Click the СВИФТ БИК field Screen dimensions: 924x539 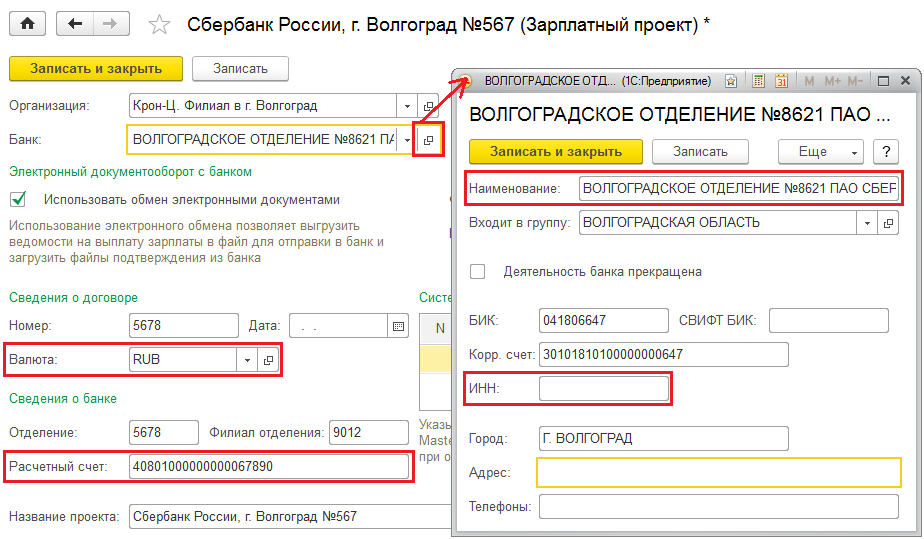[x=829, y=320]
